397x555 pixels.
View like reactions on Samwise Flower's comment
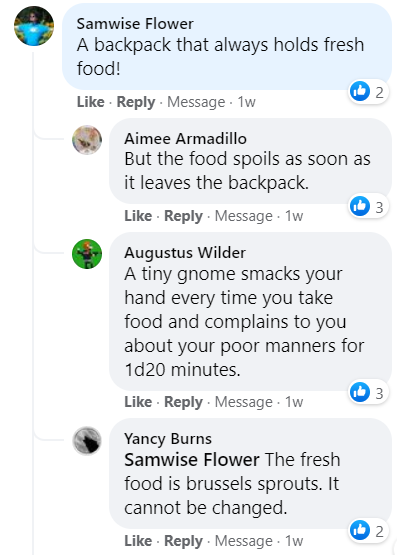pos(368,92)
